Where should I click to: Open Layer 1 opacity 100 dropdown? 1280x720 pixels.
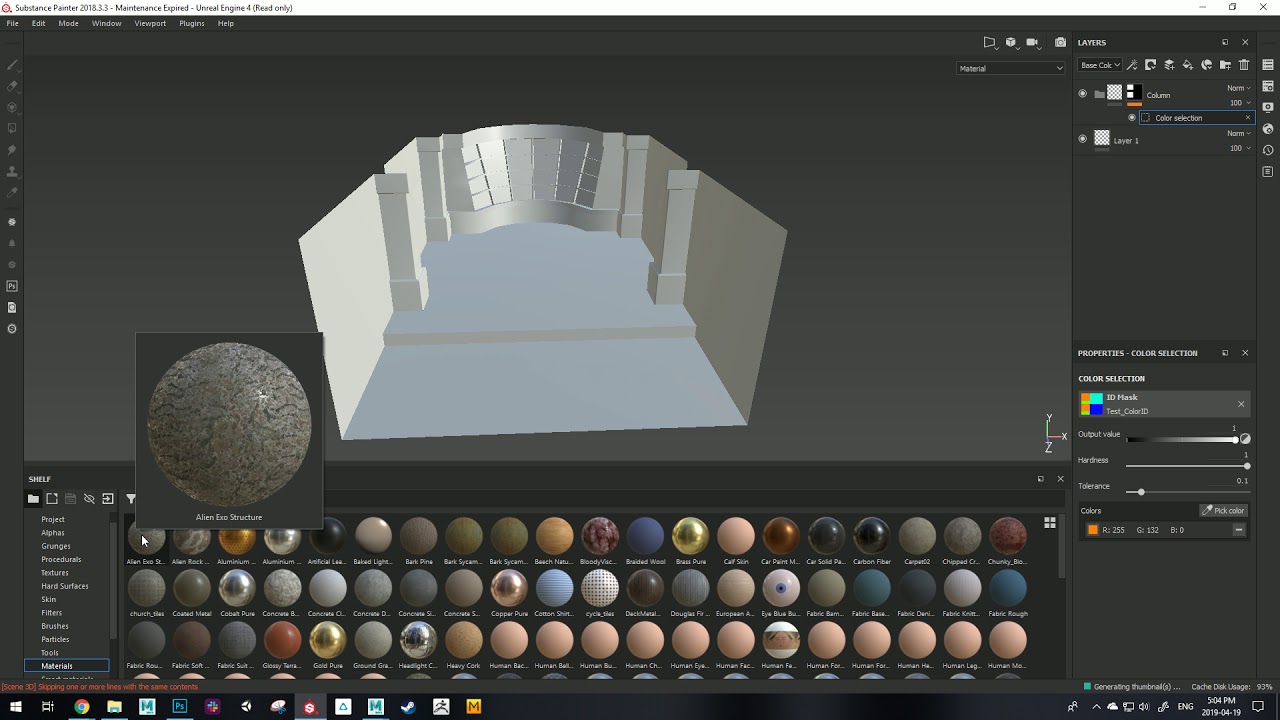tap(1240, 148)
